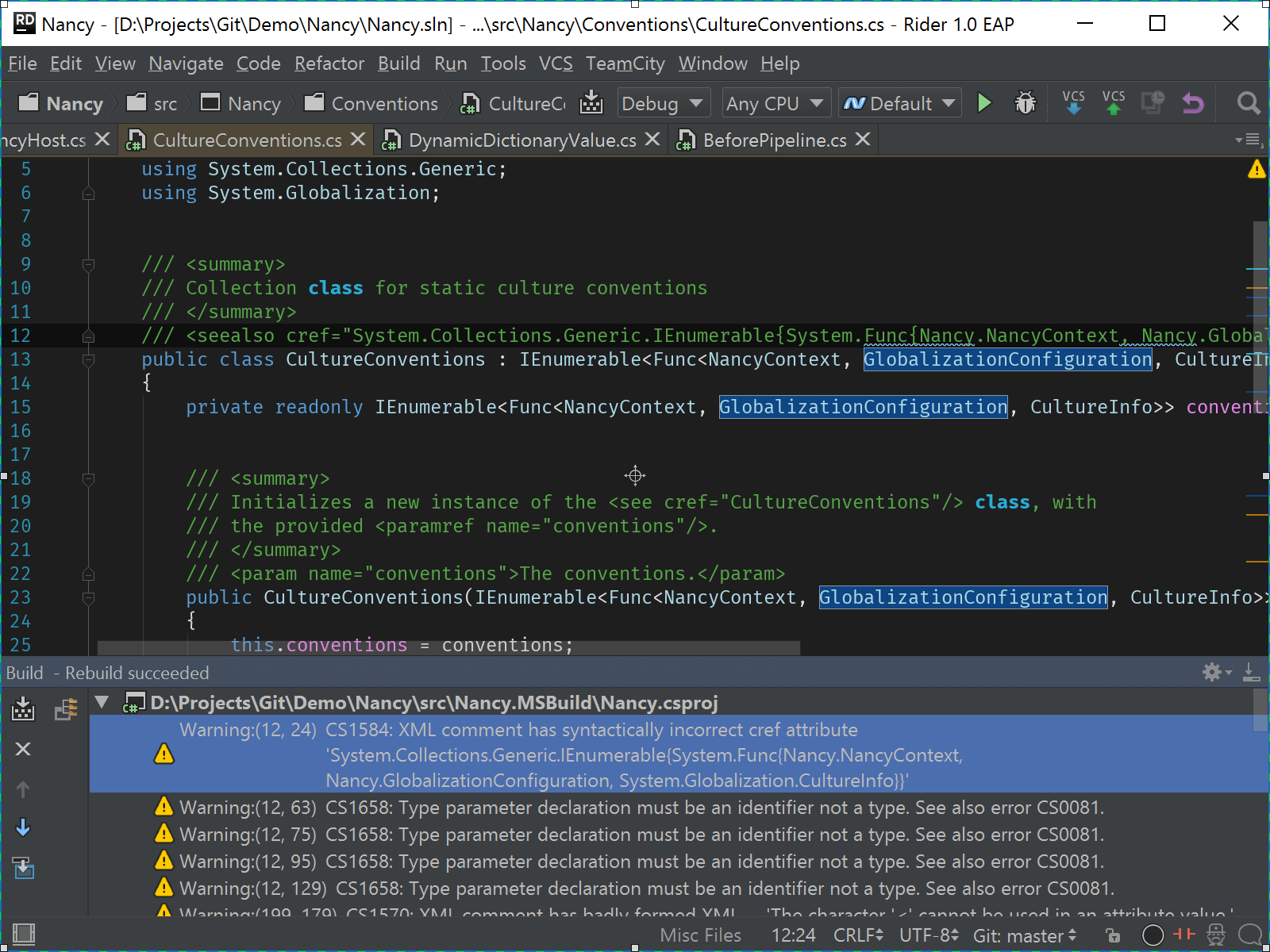
Task: Open the File menu
Action: pos(22,63)
